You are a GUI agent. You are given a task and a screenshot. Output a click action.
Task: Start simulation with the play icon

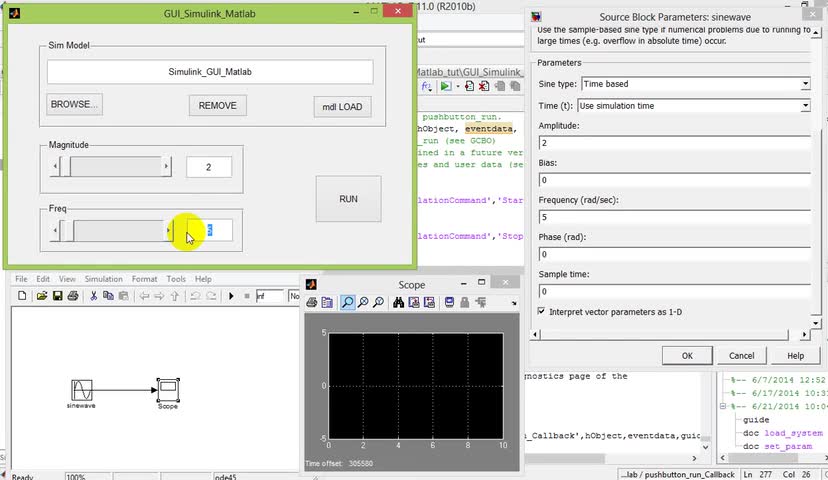pyautogui.click(x=231, y=296)
